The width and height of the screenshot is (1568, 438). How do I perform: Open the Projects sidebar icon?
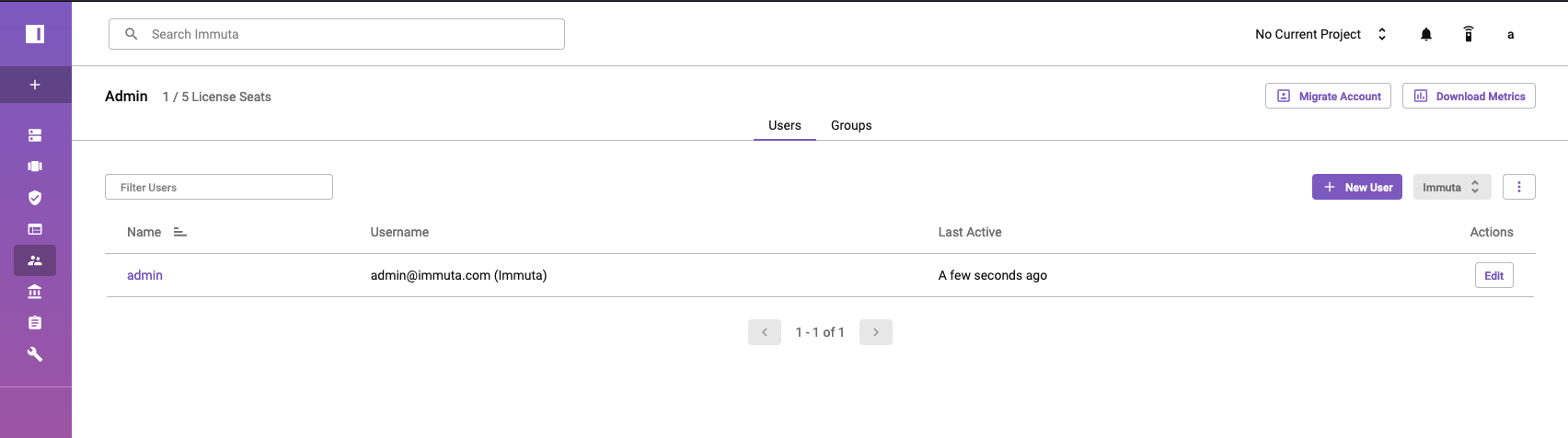click(35, 167)
